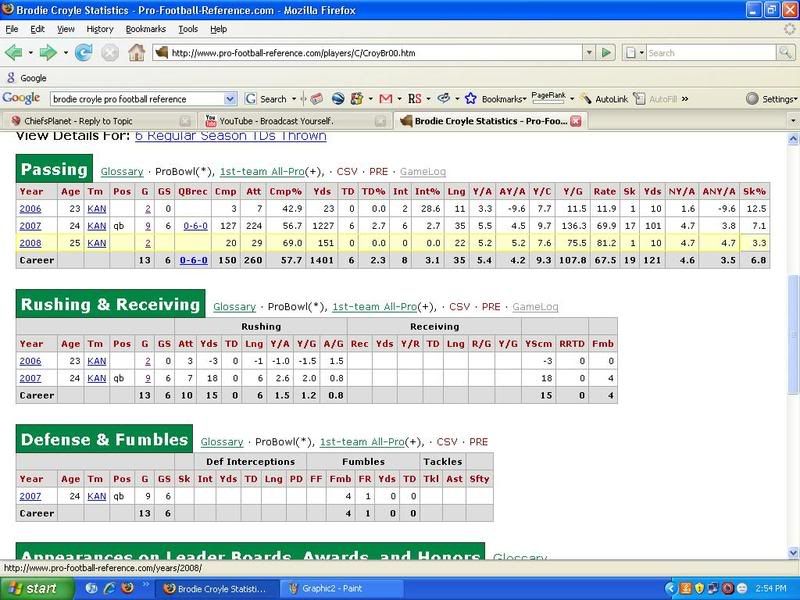Click the news ticket icon on the Google Toolbar
The height and width of the screenshot is (600, 800).
(x=316, y=98)
